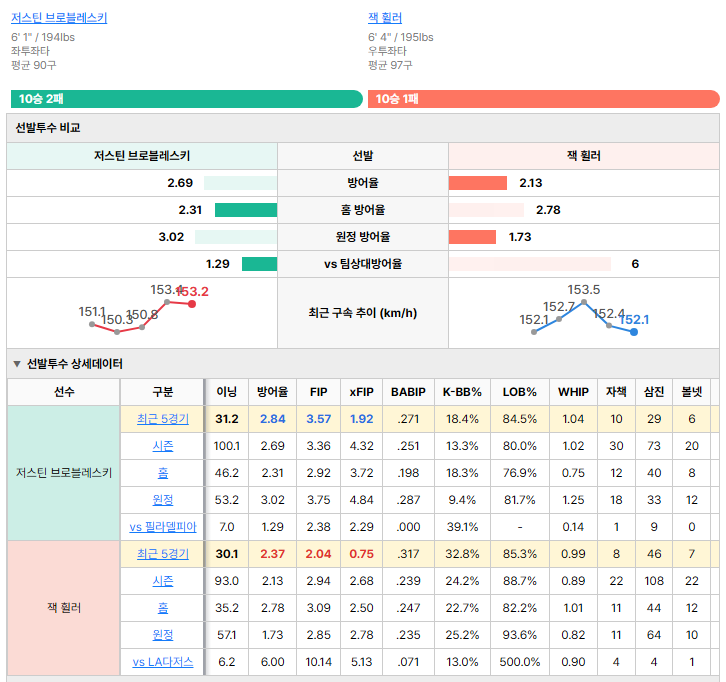Viewport: 726px width, 682px height.
Task: Click 시즌 link in 93.0 innings row
Action: [163, 581]
